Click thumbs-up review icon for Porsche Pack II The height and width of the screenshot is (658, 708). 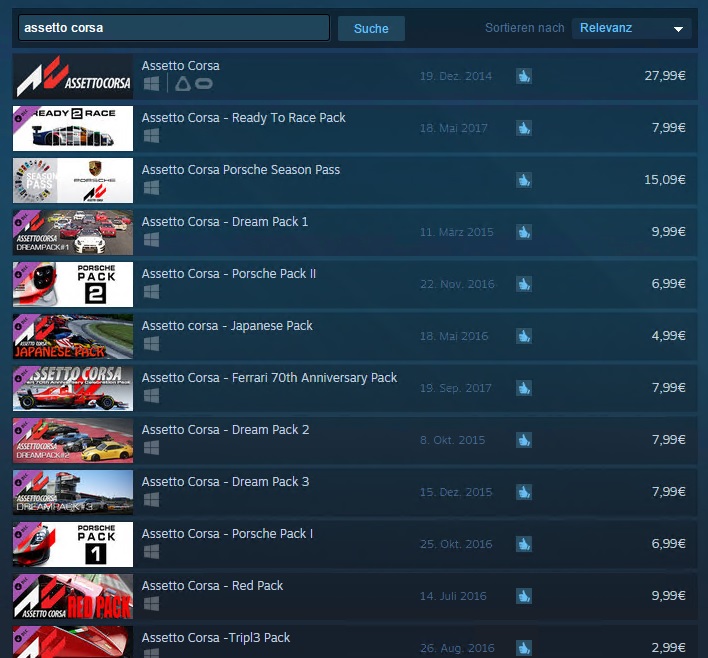524,284
